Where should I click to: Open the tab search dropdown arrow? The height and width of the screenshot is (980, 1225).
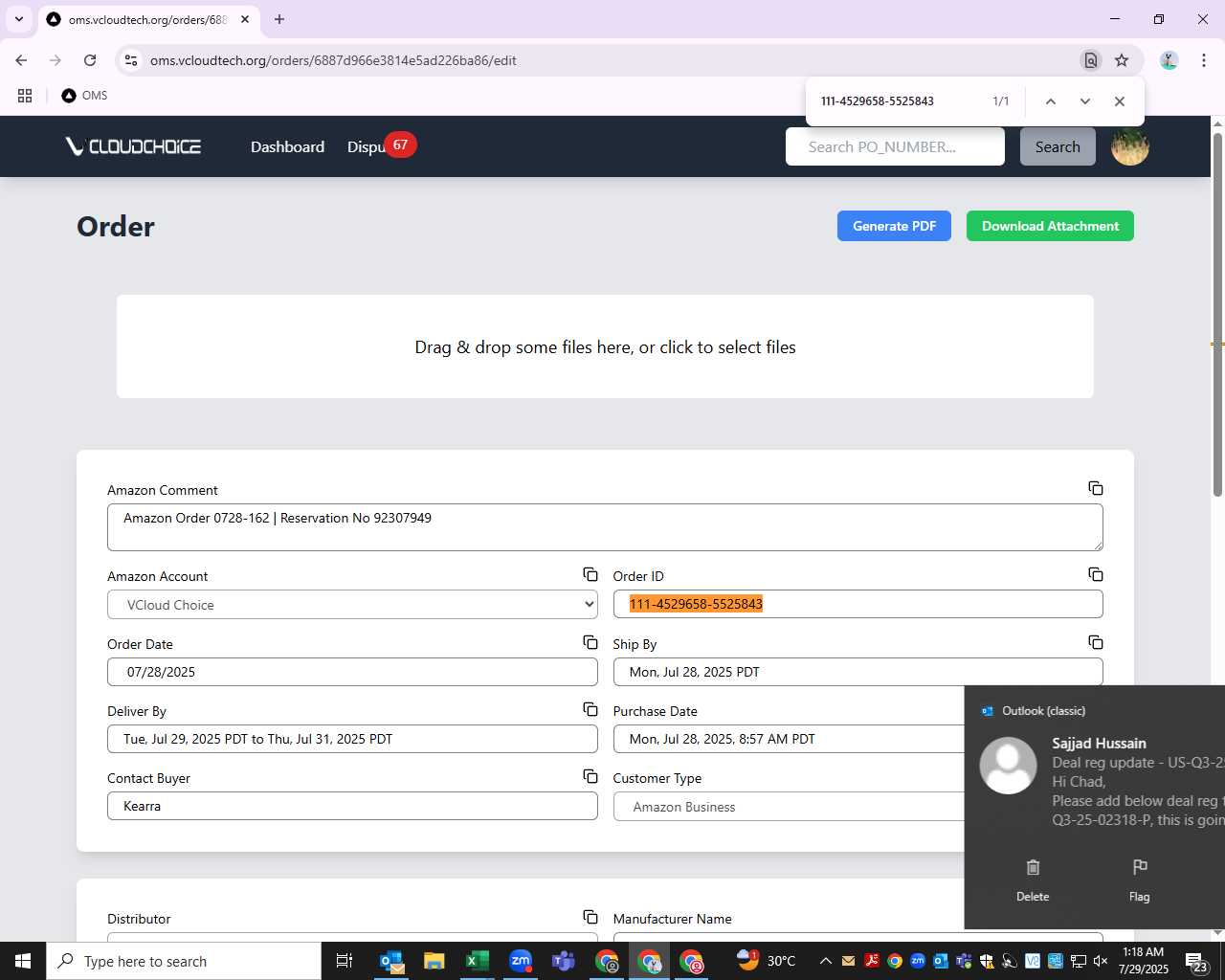click(18, 19)
